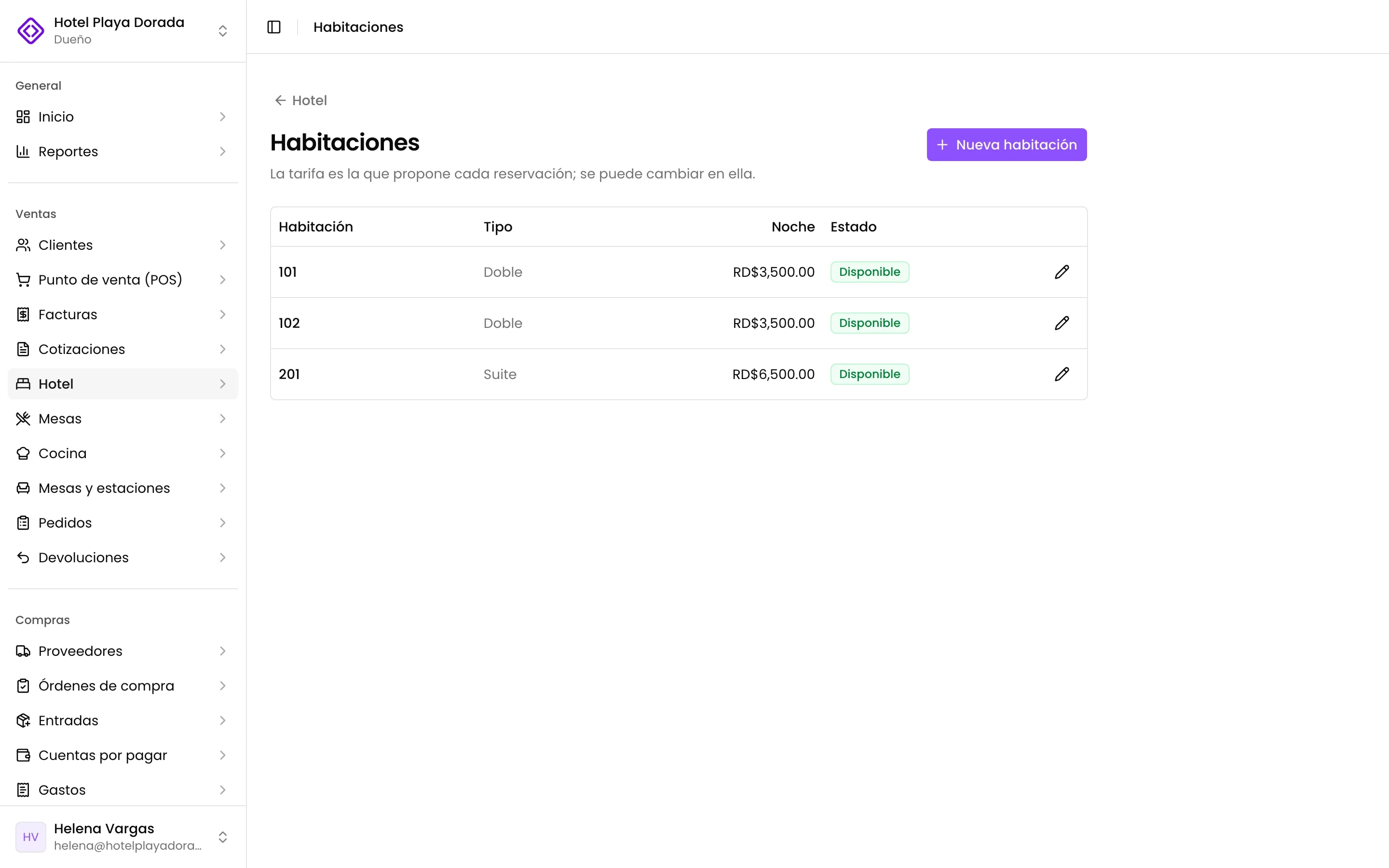Expand the Facturas chevron
1389x868 pixels.
[x=223, y=314]
